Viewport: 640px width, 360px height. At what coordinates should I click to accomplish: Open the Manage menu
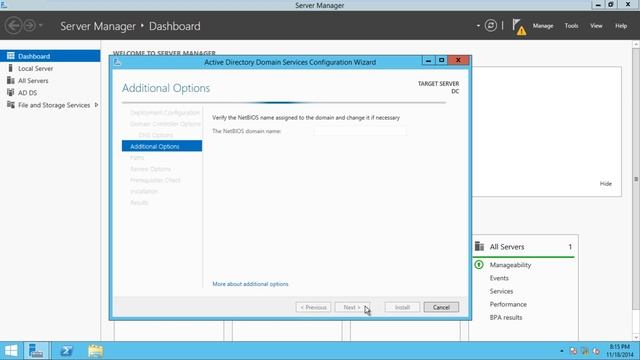point(543,26)
